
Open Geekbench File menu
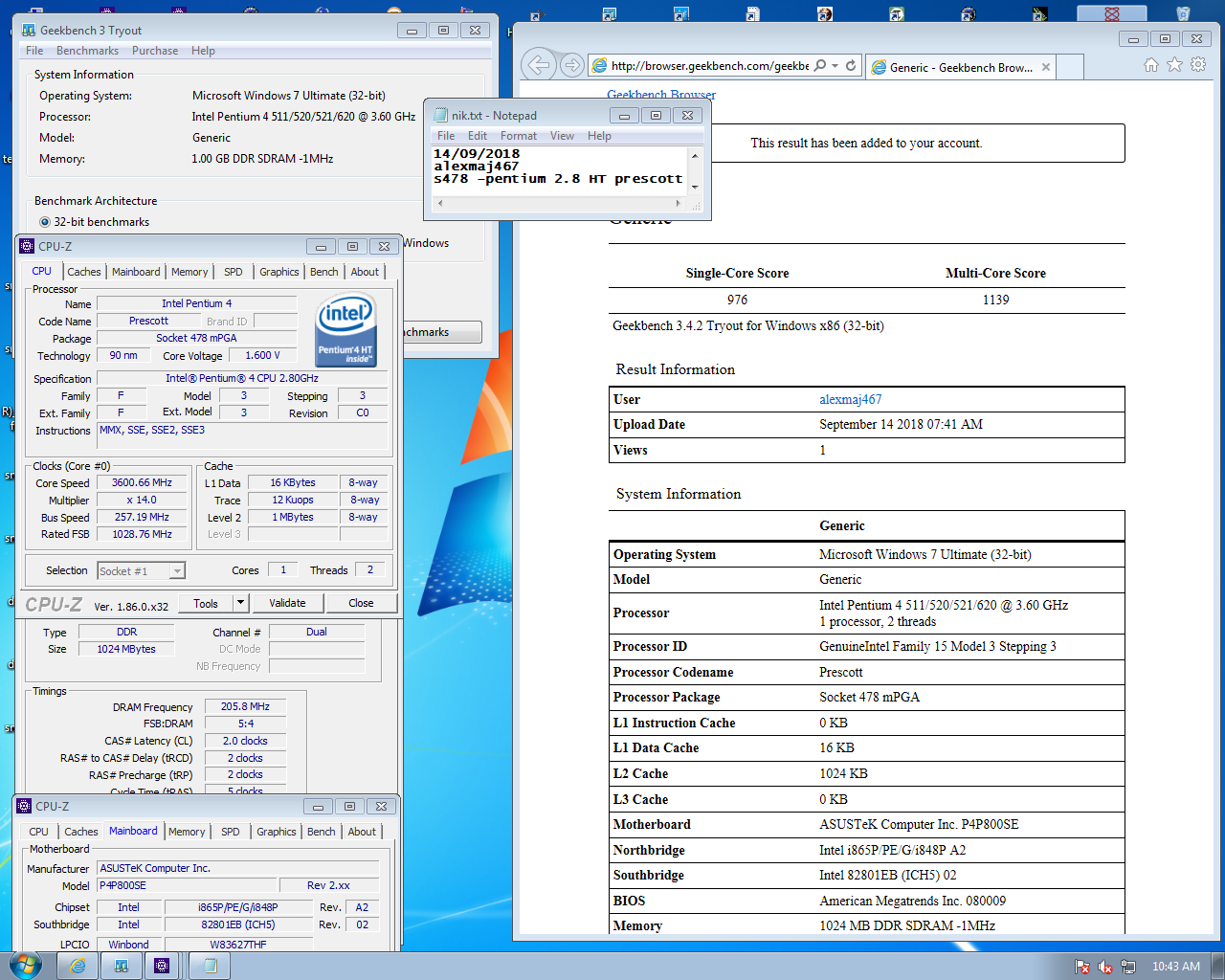tap(34, 51)
